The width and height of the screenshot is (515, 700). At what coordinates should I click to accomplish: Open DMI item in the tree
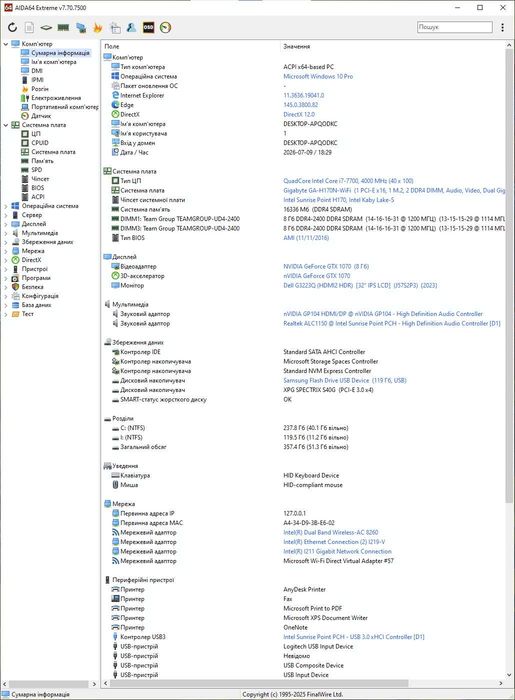[x=37, y=71]
